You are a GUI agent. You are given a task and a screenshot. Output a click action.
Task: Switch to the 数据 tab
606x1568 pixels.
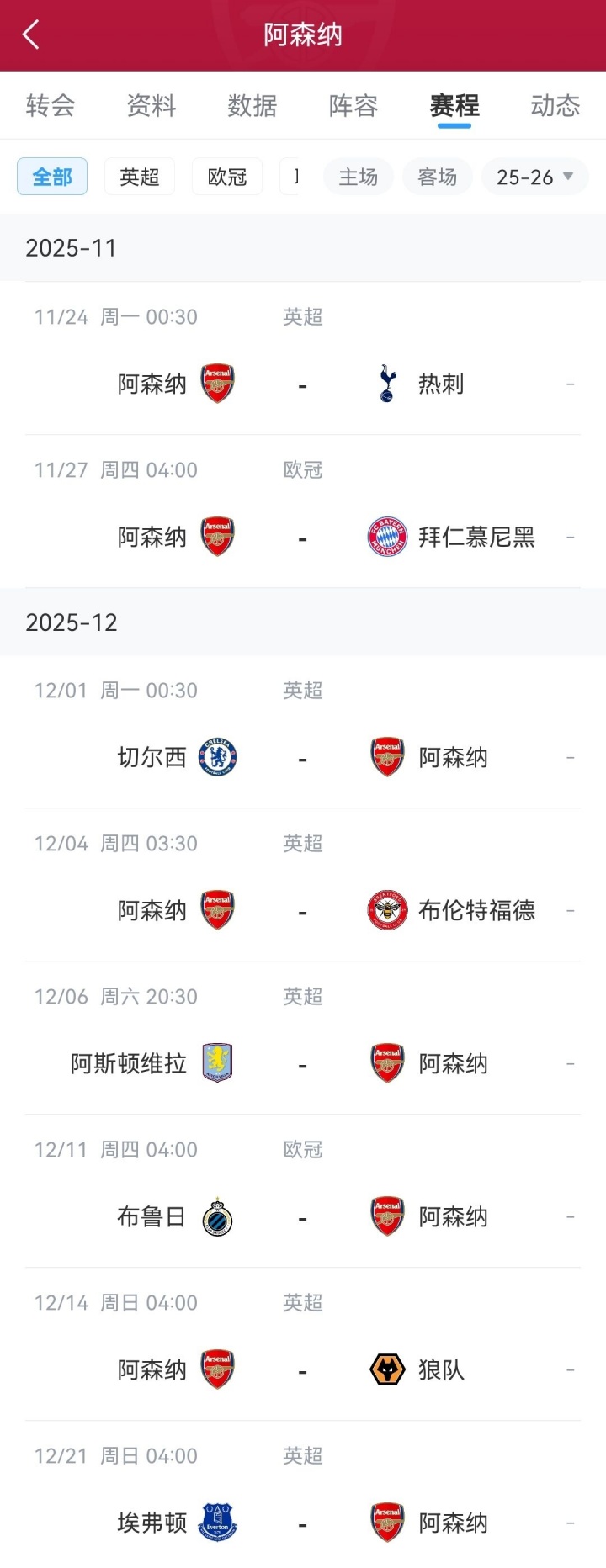pos(252,106)
